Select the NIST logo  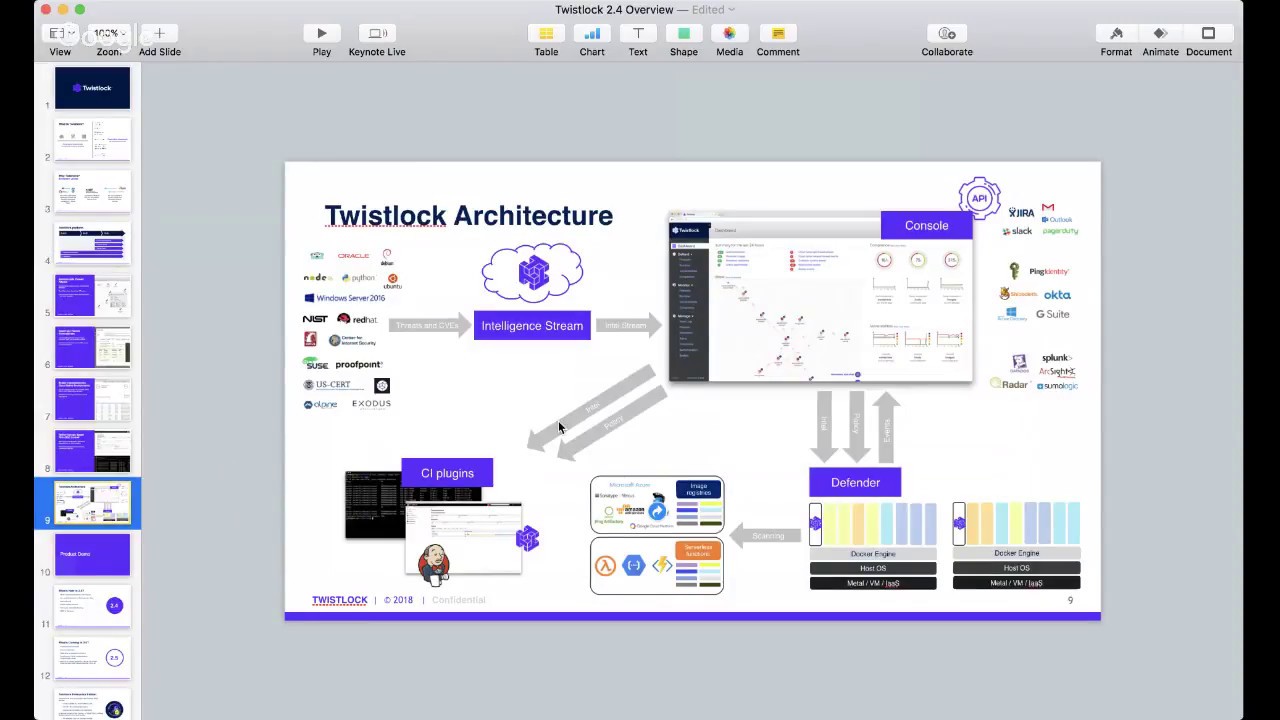pyautogui.click(x=315, y=319)
